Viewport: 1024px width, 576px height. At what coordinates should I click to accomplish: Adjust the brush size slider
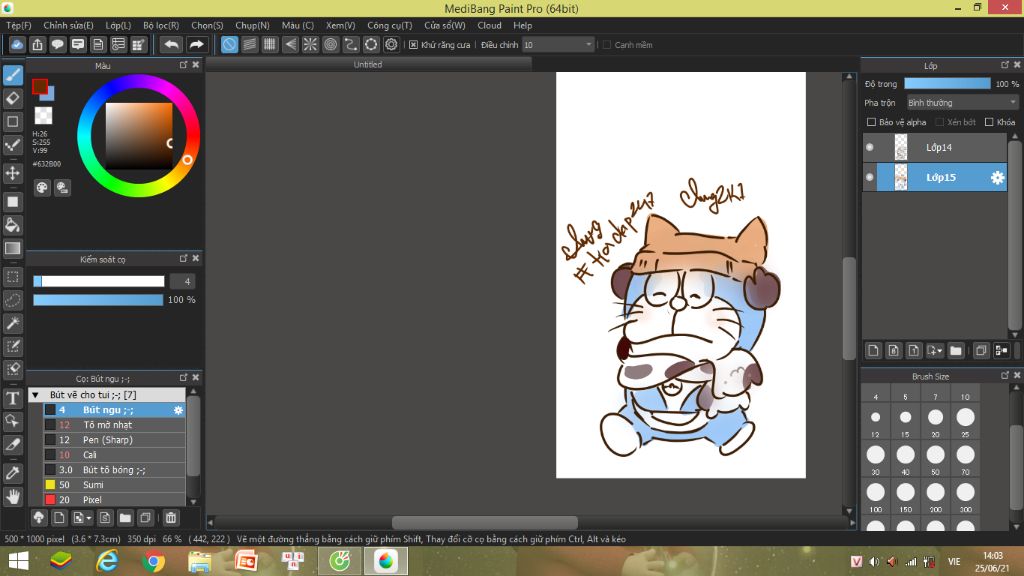[x=99, y=281]
